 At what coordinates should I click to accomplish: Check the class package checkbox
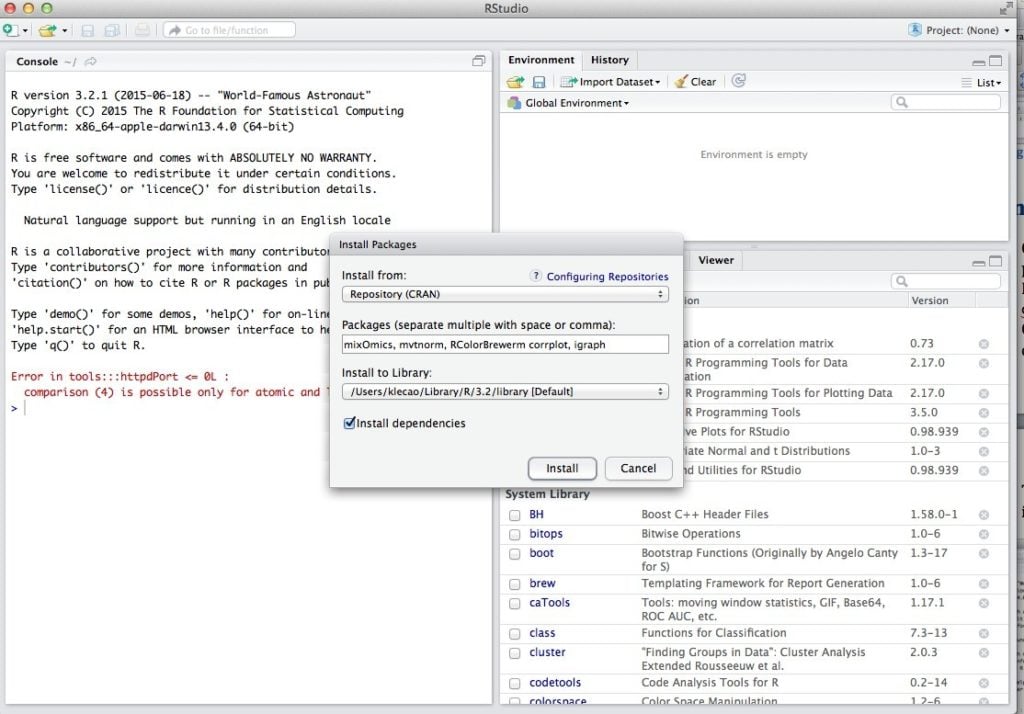point(515,634)
